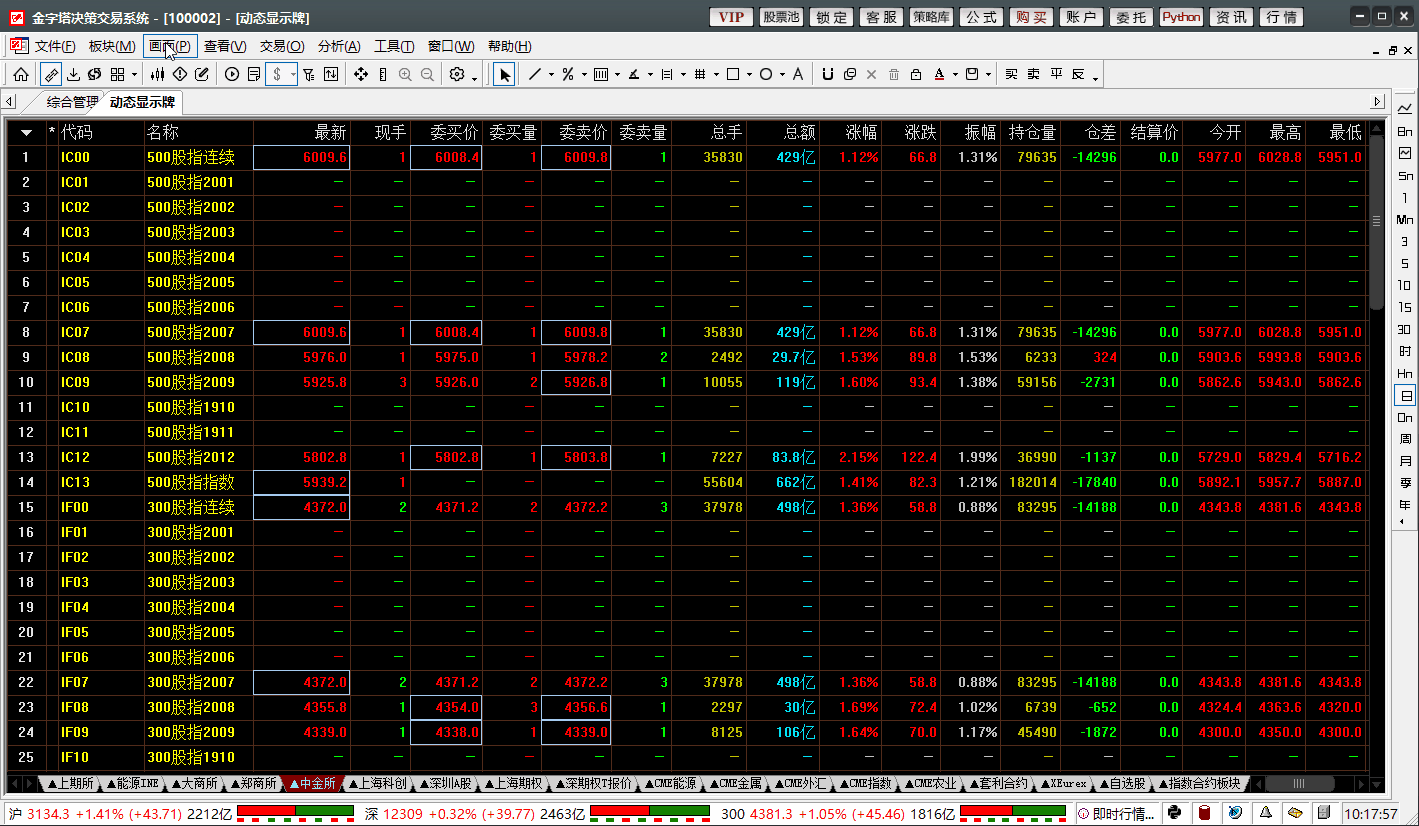Click the candlestick chart icon
Viewport: 1419px width, 826px height.
click(157, 74)
